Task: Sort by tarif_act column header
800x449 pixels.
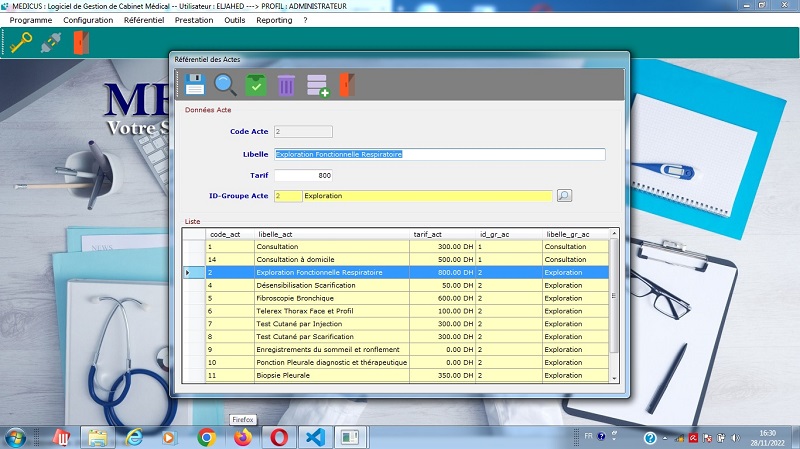Action: click(442, 234)
